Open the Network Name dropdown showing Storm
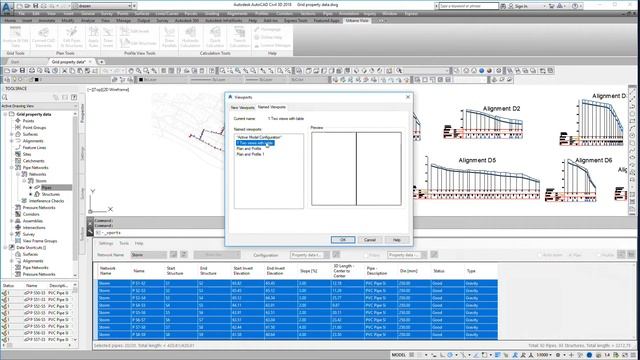 (x=149, y=255)
